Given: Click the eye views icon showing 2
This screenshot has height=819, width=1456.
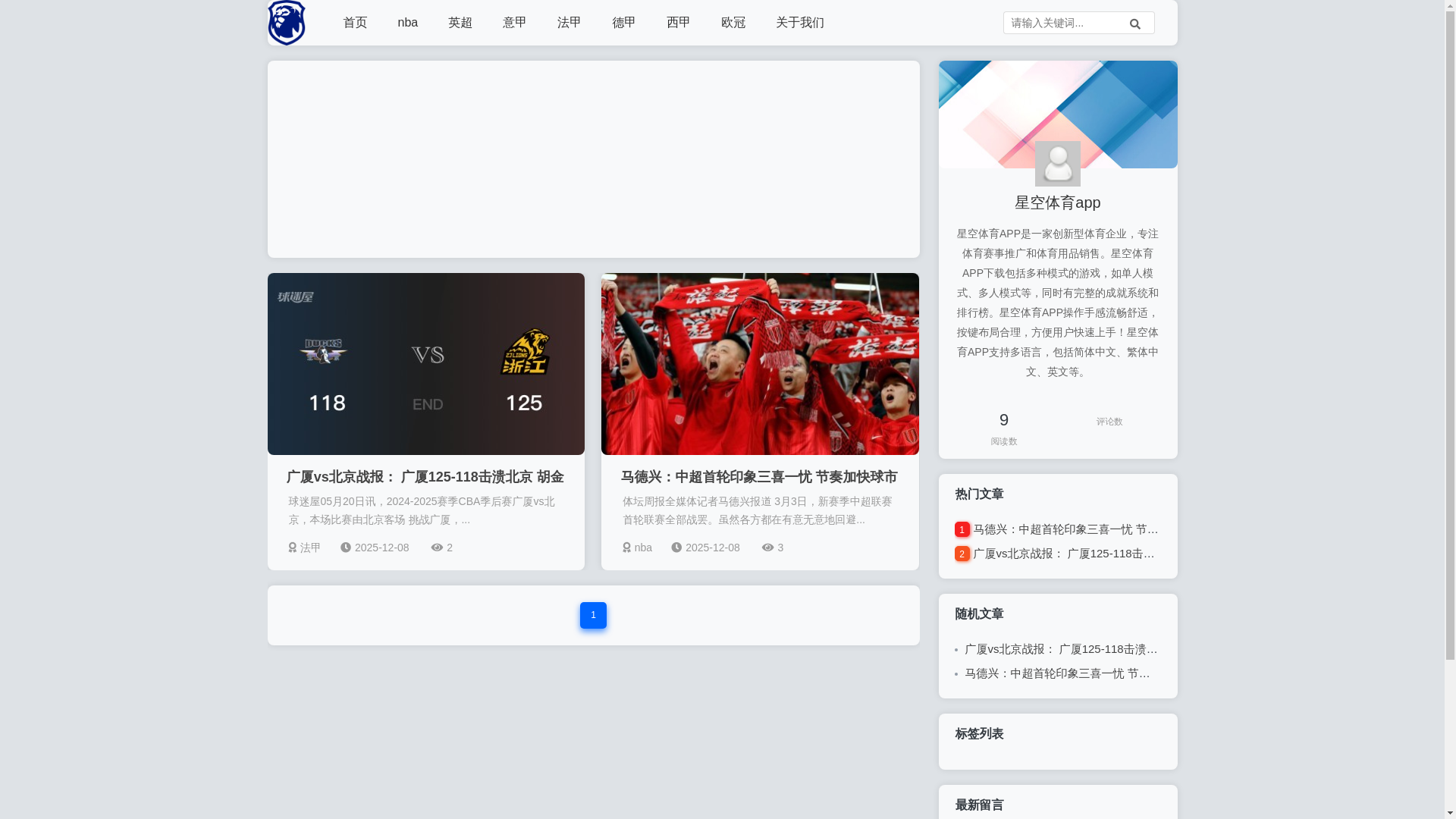Looking at the screenshot, I should 437,548.
